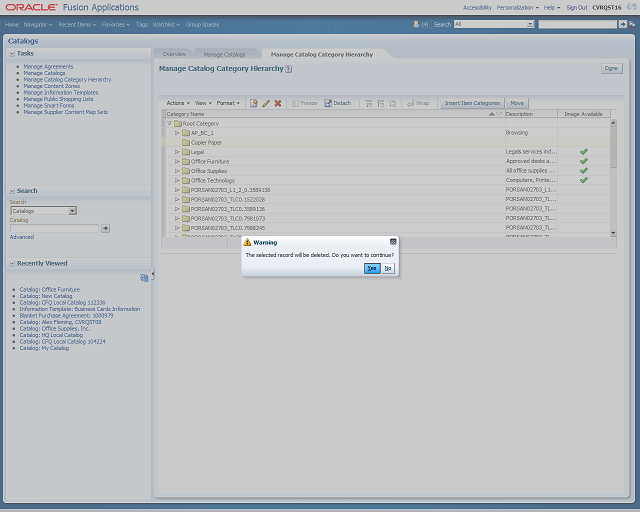Switch to the Overview tab
This screenshot has width=640, height=512.
pyautogui.click(x=174, y=54)
